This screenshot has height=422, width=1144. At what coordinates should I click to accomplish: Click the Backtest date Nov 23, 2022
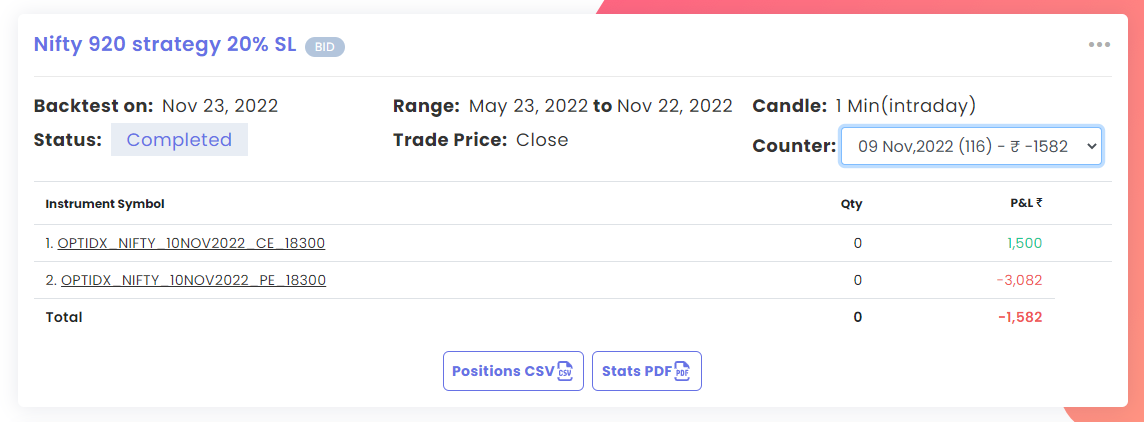[220, 106]
